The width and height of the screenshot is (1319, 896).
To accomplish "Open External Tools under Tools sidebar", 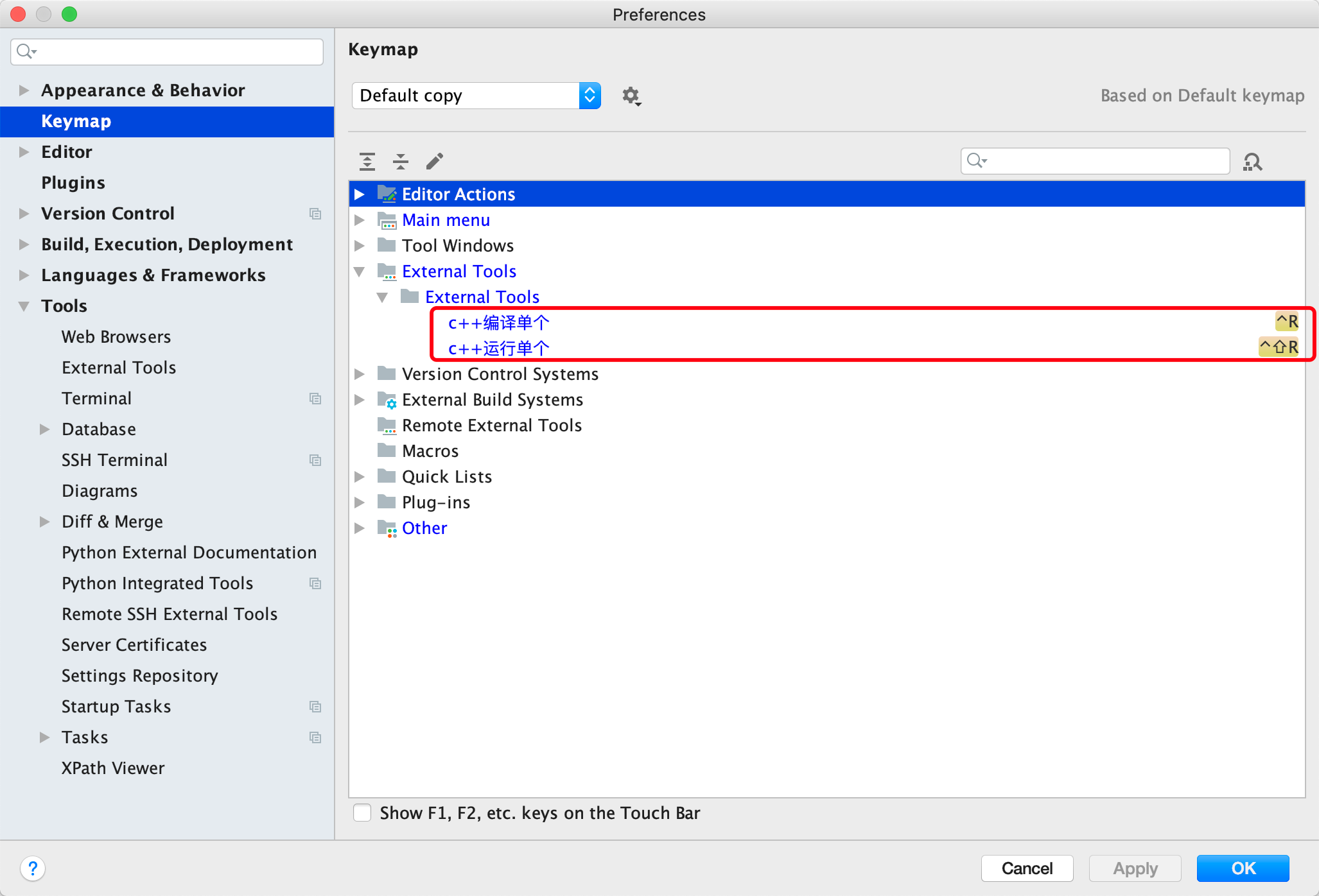I will pyautogui.click(x=119, y=368).
